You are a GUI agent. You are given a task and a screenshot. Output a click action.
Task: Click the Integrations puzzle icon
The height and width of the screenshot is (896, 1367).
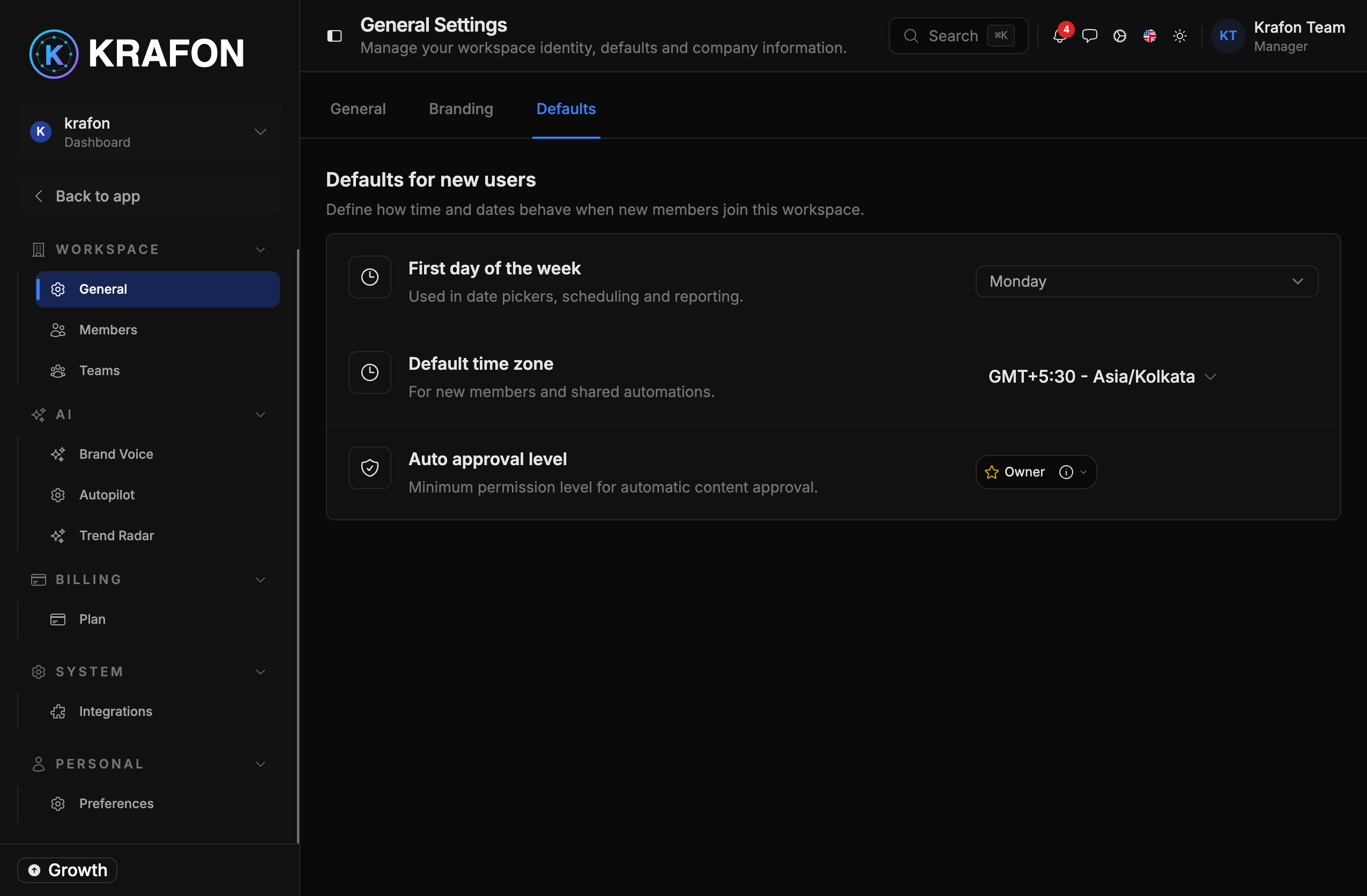point(58,712)
